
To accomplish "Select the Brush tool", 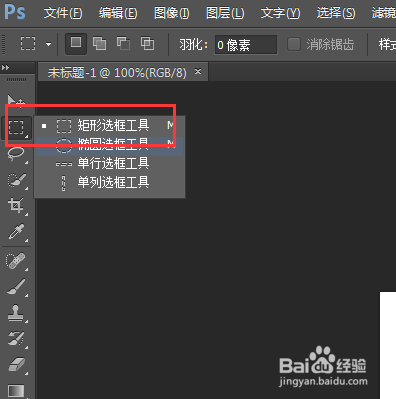I will pyautogui.click(x=16, y=287).
